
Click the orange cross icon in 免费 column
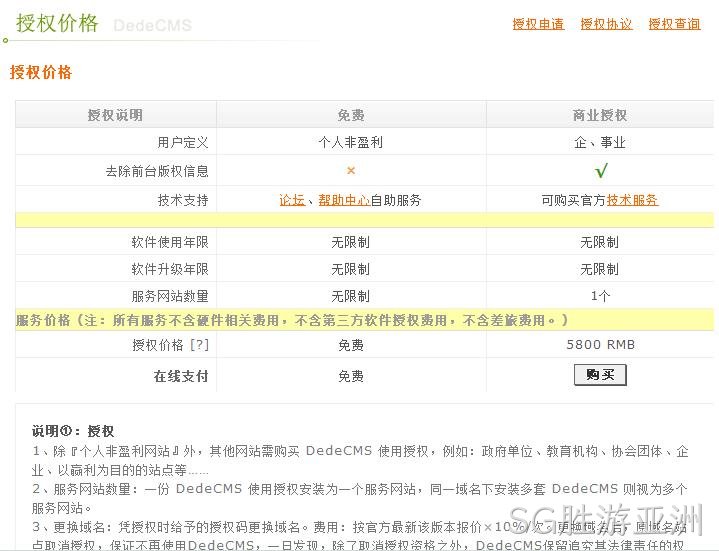tap(351, 171)
